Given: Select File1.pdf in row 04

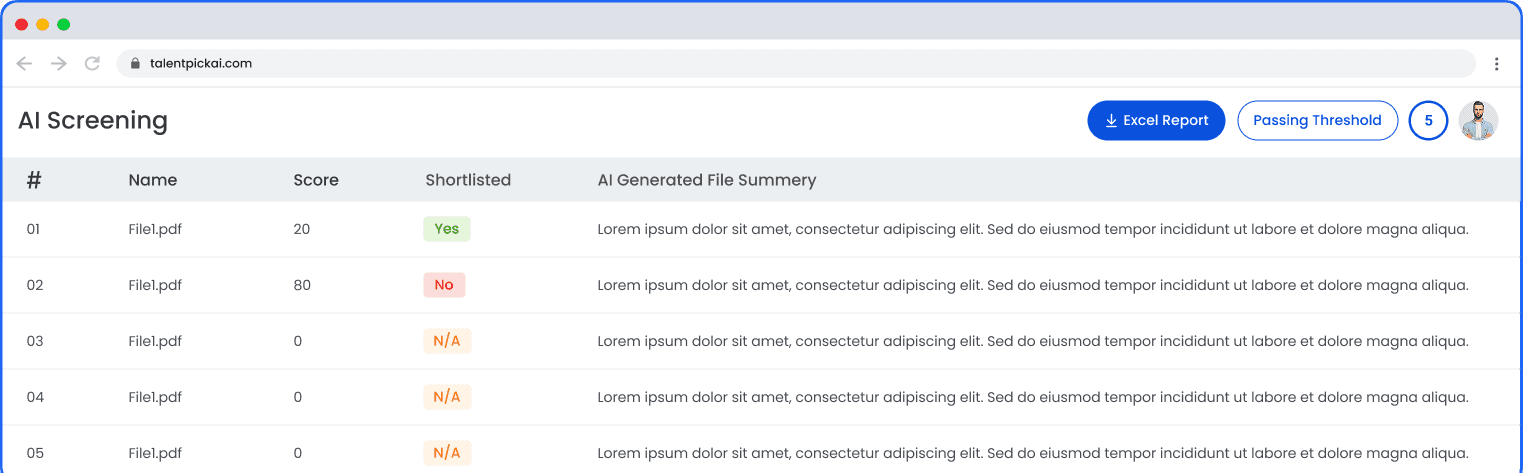Looking at the screenshot, I should pyautogui.click(x=155, y=397).
